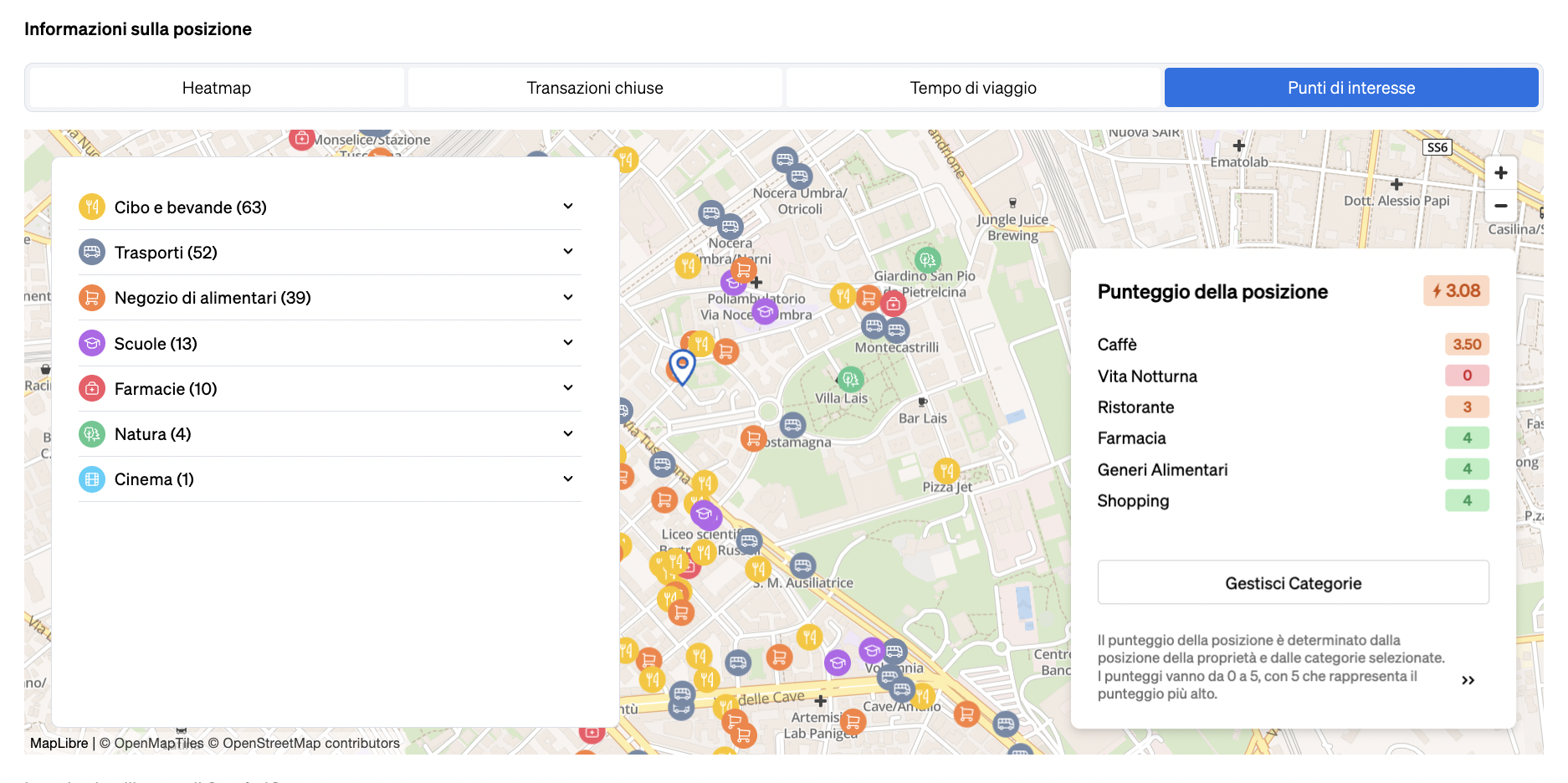
Task: Click the pharmacy marker near Monselice/Stazione
Action: pyautogui.click(x=301, y=138)
